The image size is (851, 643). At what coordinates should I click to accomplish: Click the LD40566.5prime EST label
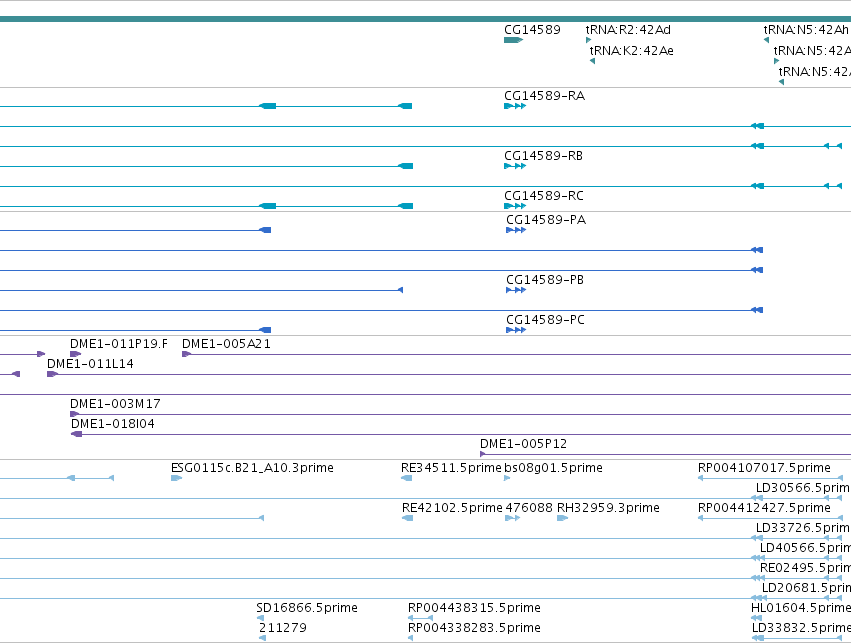[805, 548]
